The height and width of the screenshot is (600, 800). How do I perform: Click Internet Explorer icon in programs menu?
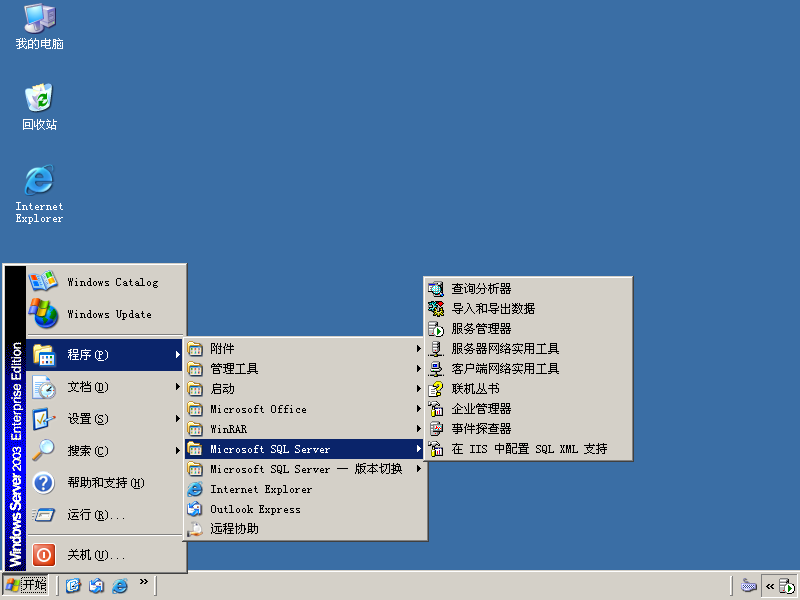[195, 489]
